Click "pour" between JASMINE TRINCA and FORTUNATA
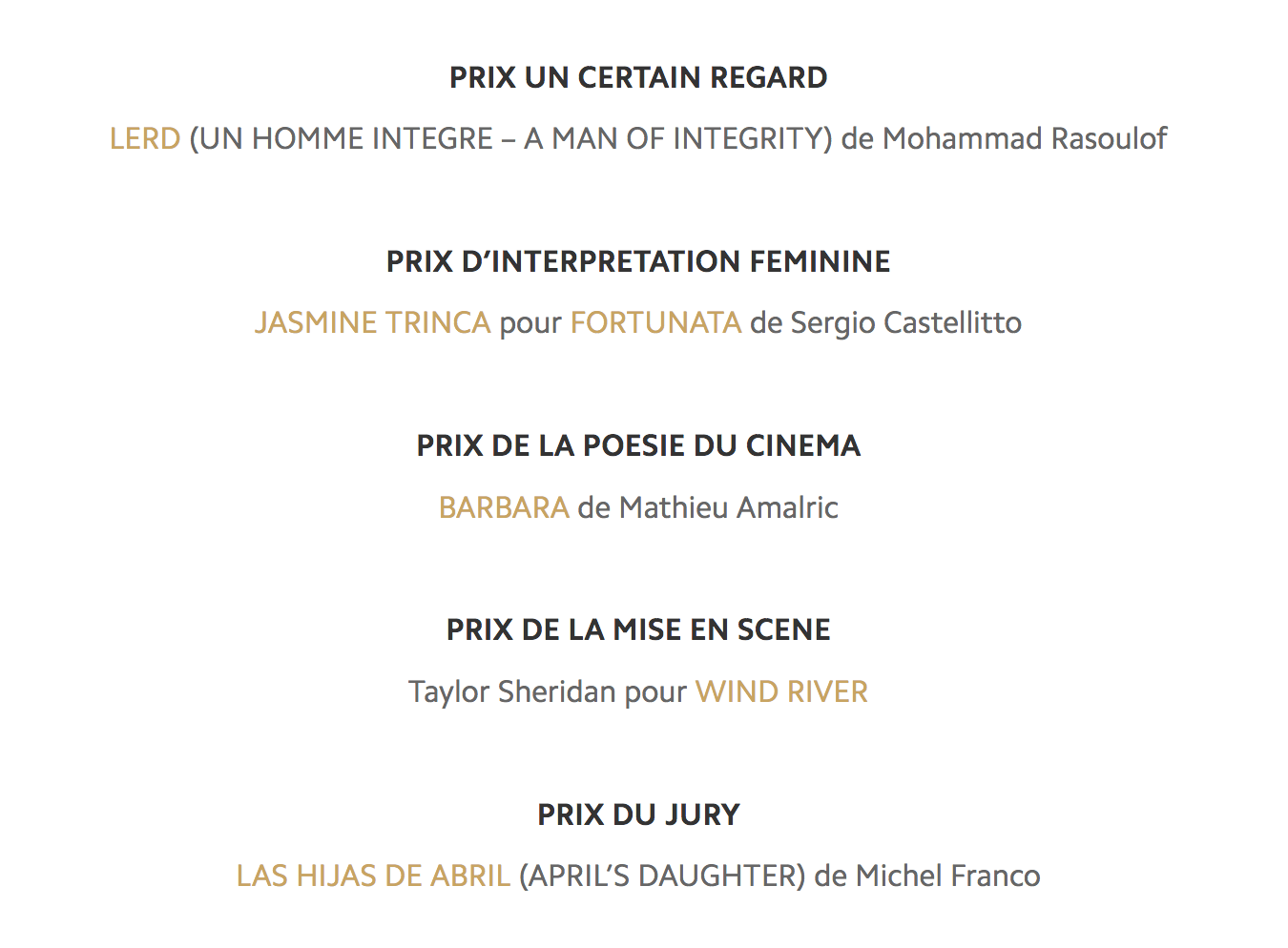The width and height of the screenshot is (1288, 948). [x=530, y=323]
